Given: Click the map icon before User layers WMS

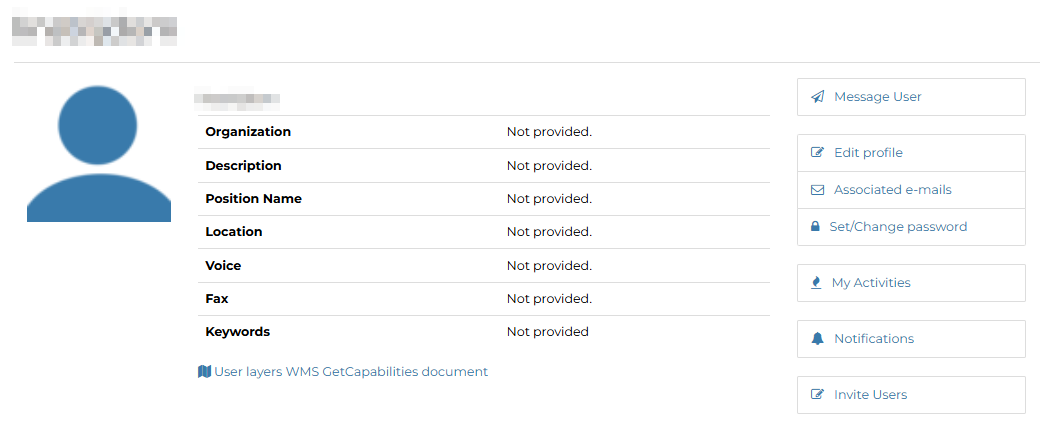Looking at the screenshot, I should [x=204, y=371].
